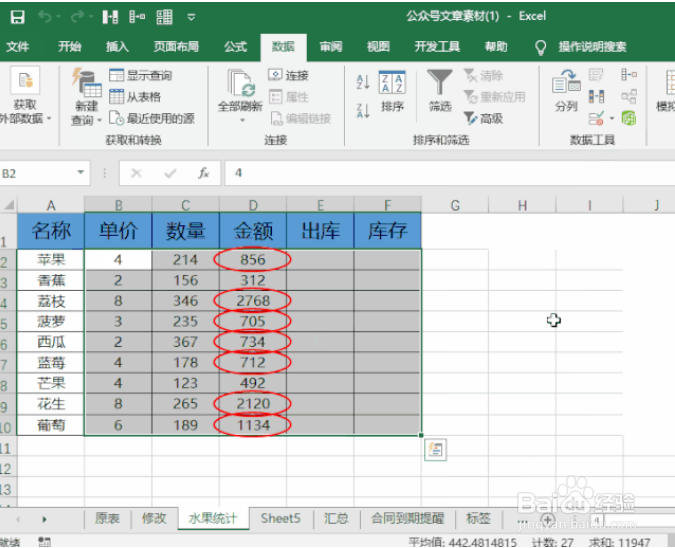
Task: Switch to the 审阅 ribbon tab
Action: click(x=331, y=46)
